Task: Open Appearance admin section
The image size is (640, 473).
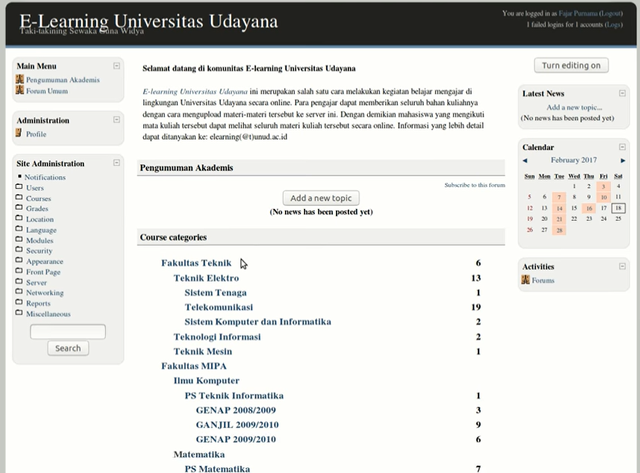Action: click(x=44, y=261)
